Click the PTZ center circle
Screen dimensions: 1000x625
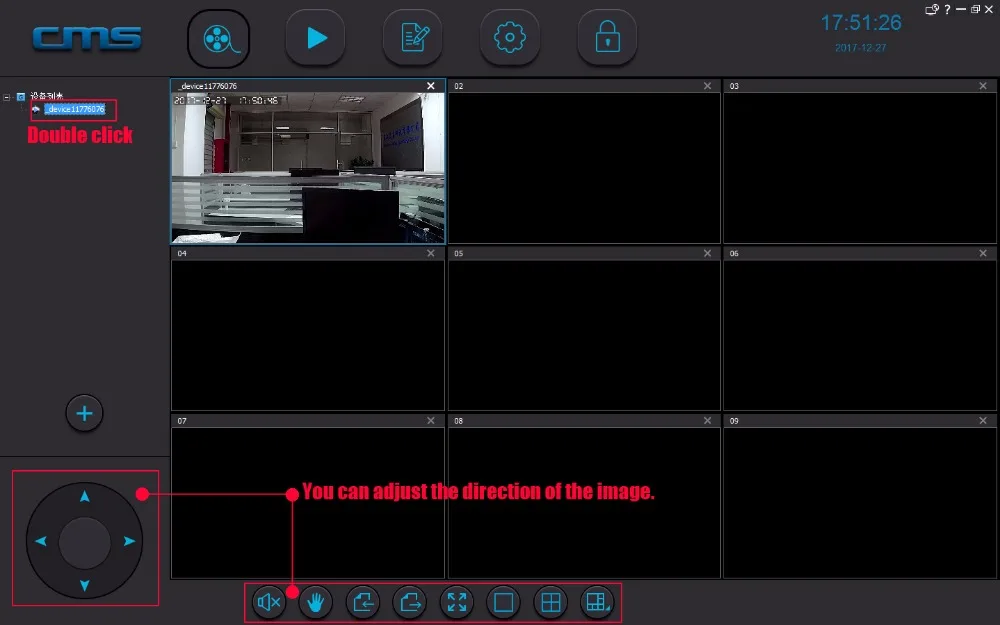[85, 542]
